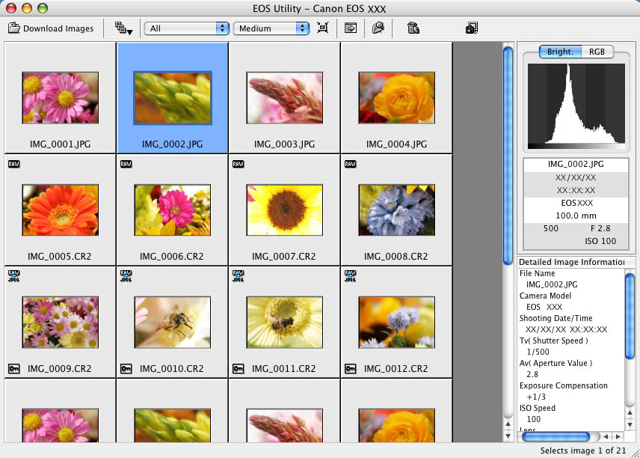The height and width of the screenshot is (458, 640).
Task: Click the +1/3 exposure compensation value
Action: point(536,397)
